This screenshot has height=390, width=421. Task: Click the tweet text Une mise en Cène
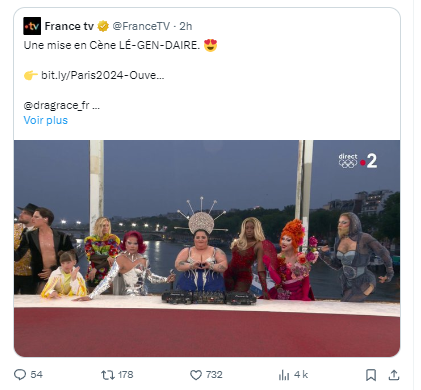pyautogui.click(x=70, y=45)
